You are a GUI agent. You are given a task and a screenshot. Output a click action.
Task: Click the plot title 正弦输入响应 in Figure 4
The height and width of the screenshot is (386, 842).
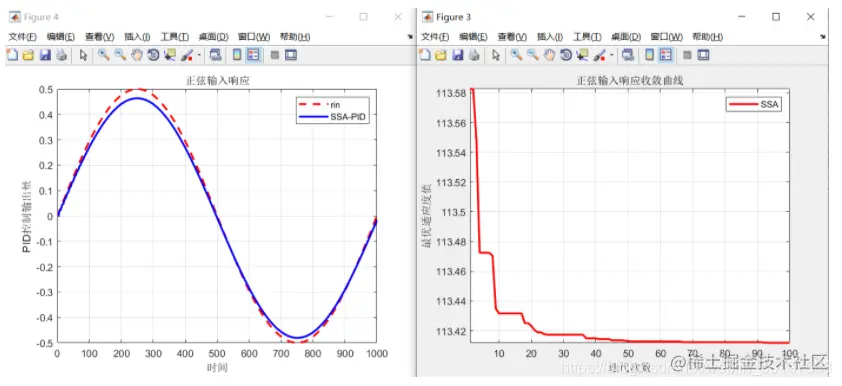point(217,81)
